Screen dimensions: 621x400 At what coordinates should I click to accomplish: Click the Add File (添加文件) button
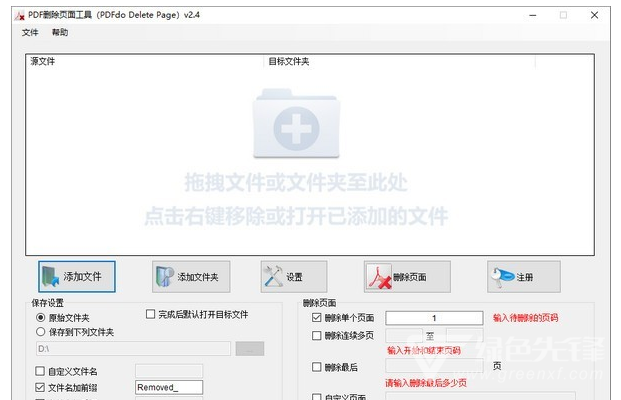pos(77,276)
